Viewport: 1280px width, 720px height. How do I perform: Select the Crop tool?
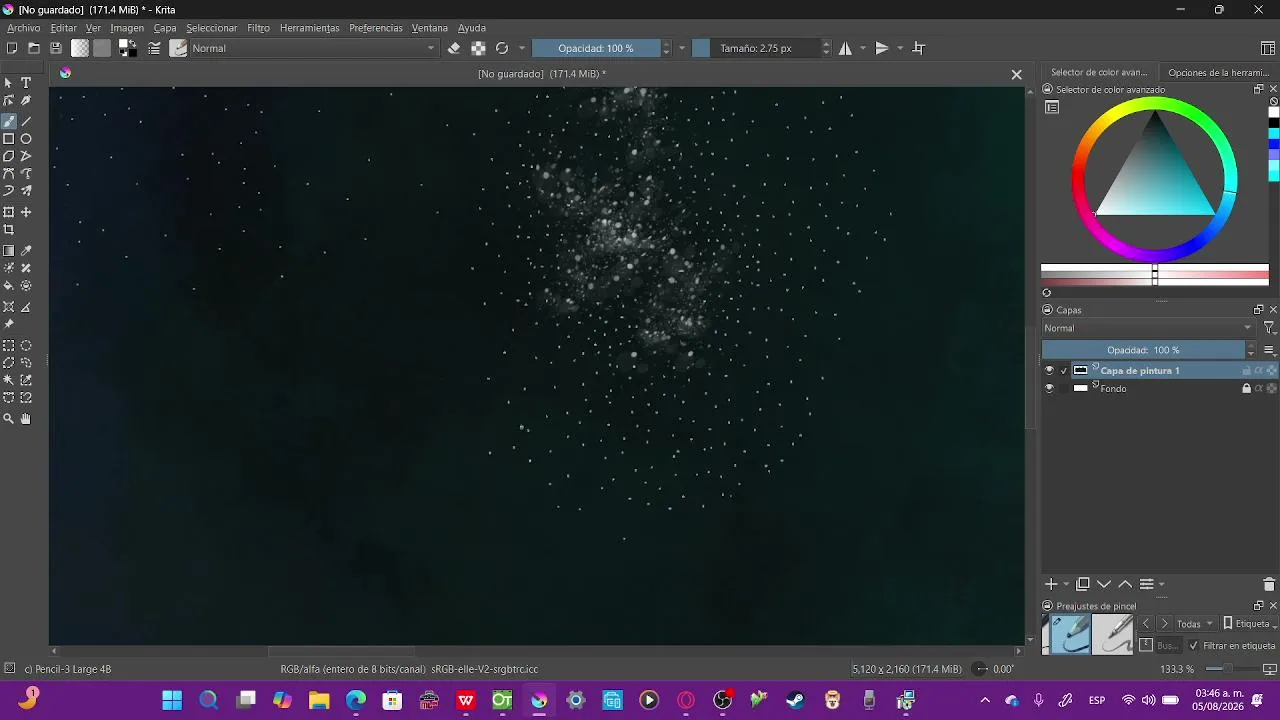(9, 230)
